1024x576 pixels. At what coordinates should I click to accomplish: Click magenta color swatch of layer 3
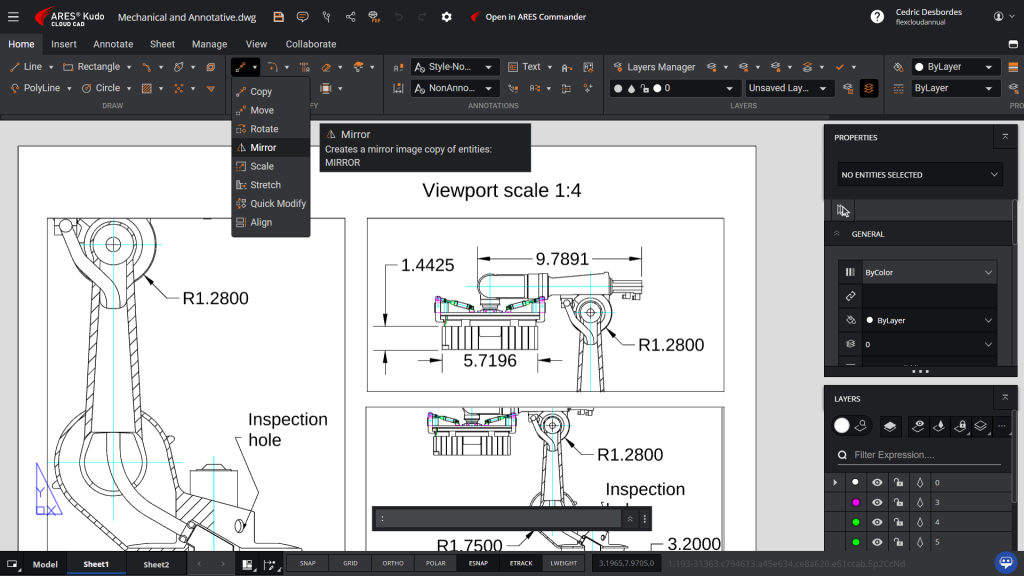point(856,502)
